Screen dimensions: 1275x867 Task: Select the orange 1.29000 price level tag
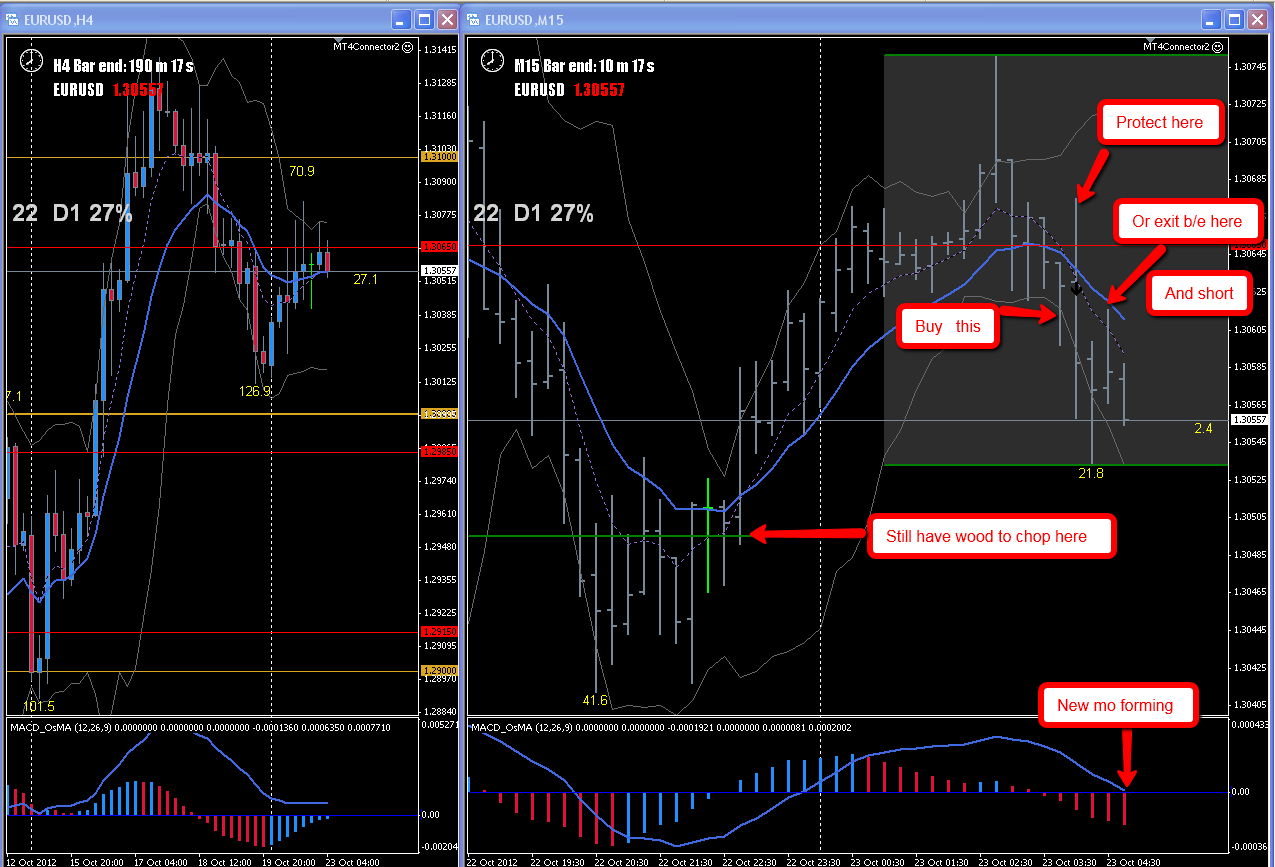point(439,671)
